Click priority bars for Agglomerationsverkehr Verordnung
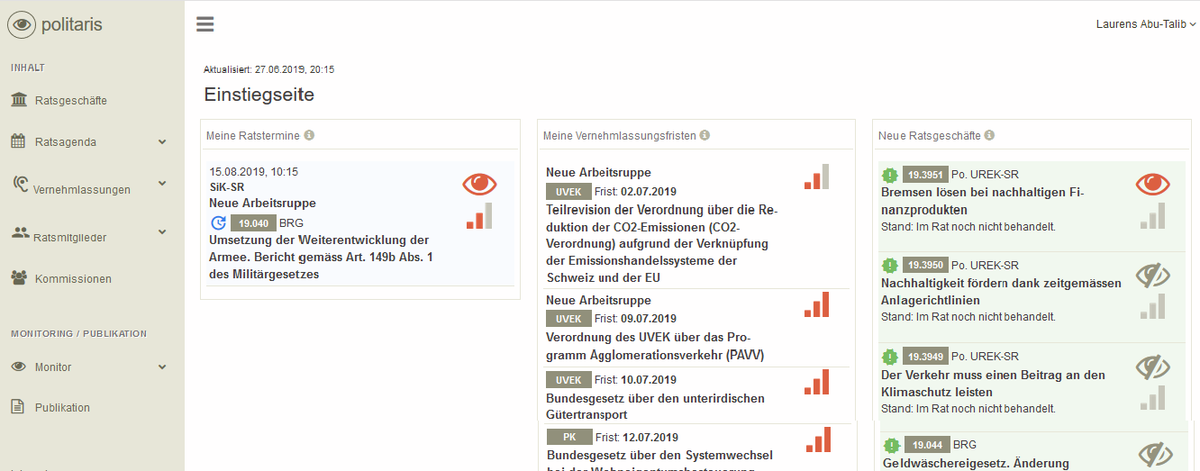The image size is (1200, 471). (x=817, y=305)
